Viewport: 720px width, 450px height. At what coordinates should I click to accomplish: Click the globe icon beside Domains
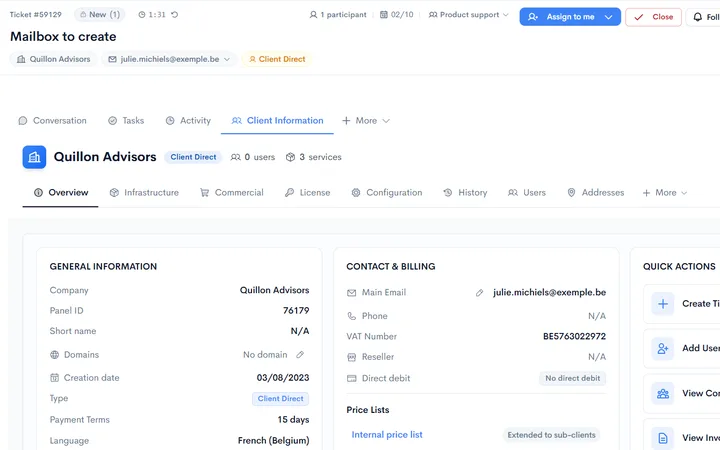point(54,354)
